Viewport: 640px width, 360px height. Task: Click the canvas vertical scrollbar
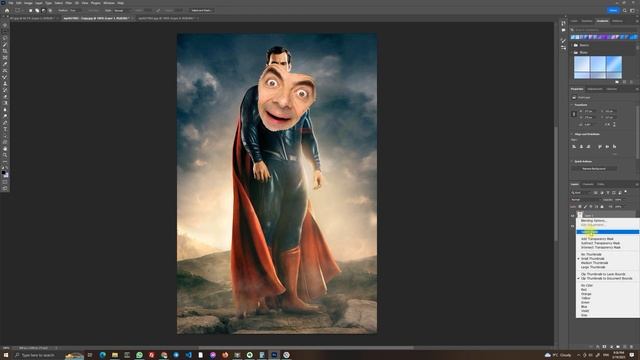556,184
